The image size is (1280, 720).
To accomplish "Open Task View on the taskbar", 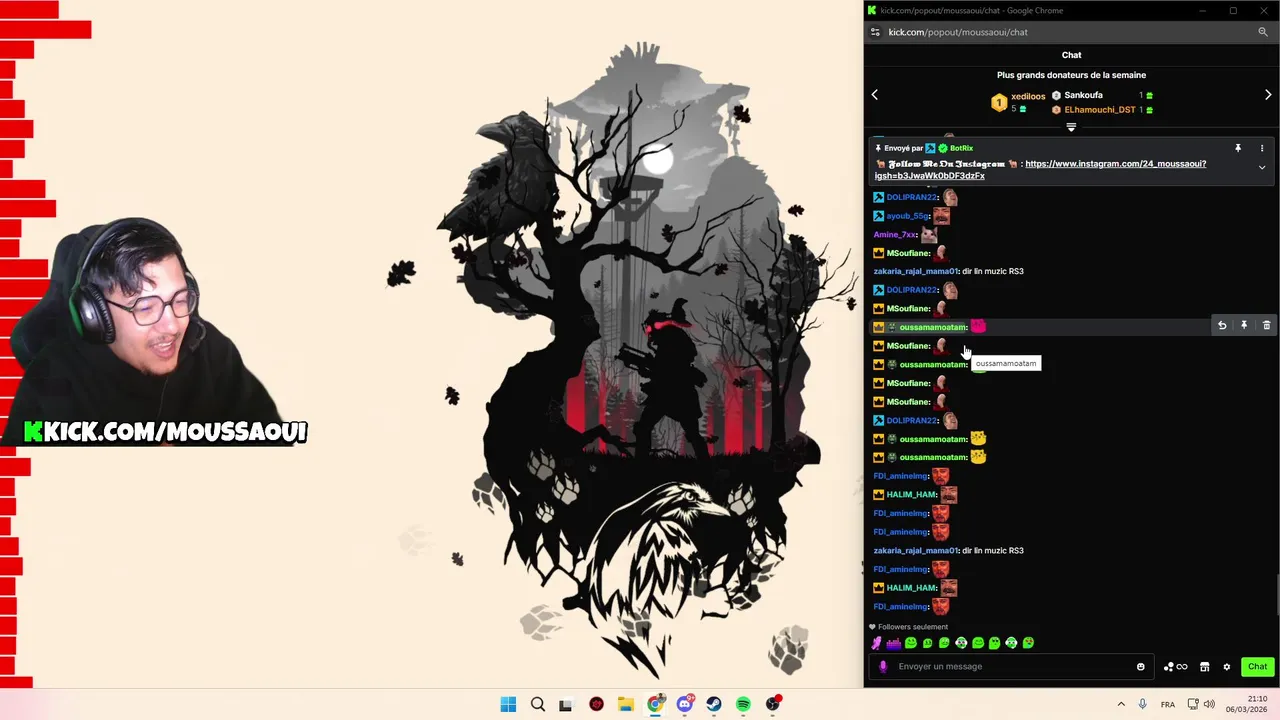I will (566, 704).
